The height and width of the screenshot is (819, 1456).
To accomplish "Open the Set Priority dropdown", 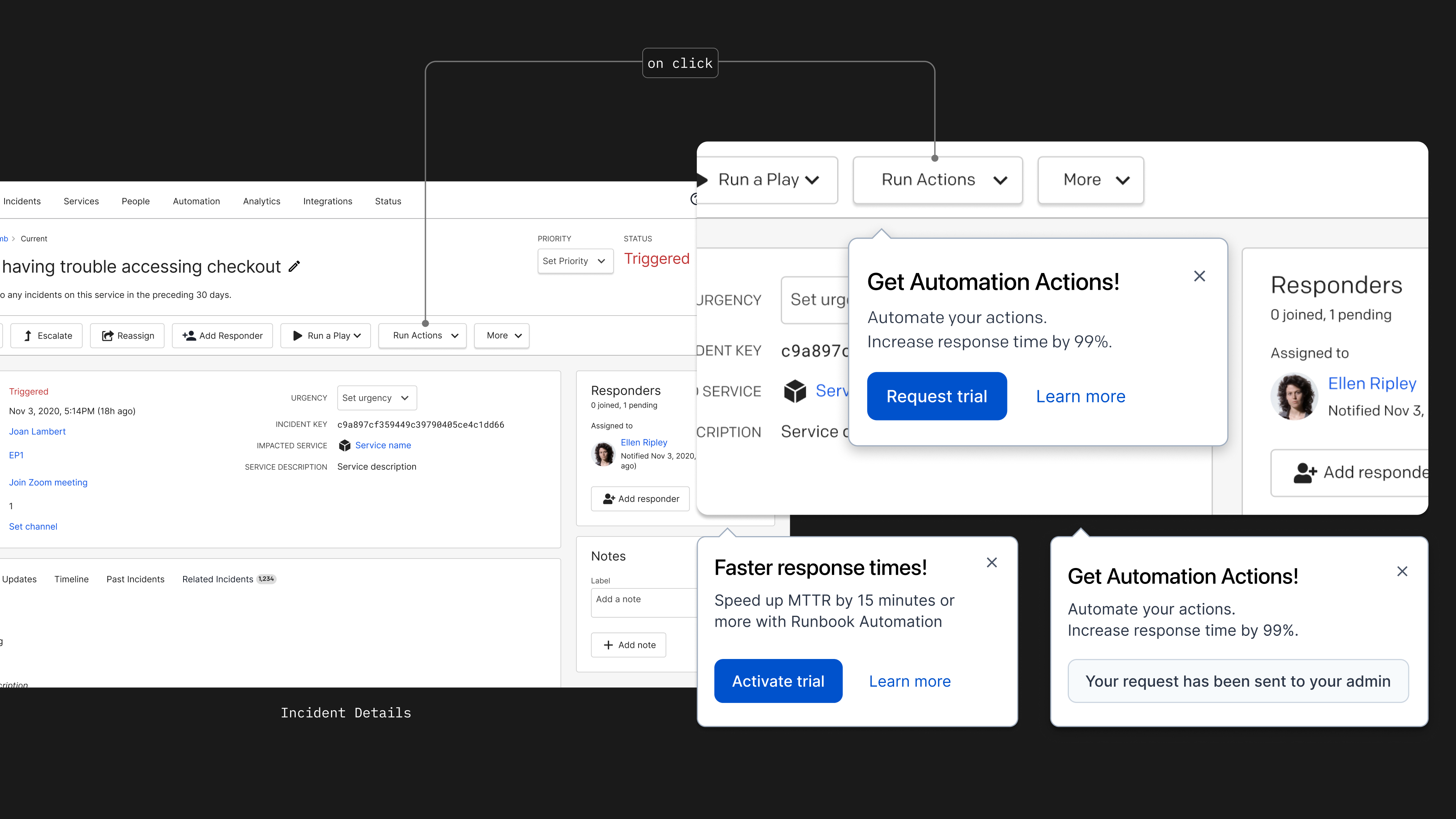I will pos(575,260).
